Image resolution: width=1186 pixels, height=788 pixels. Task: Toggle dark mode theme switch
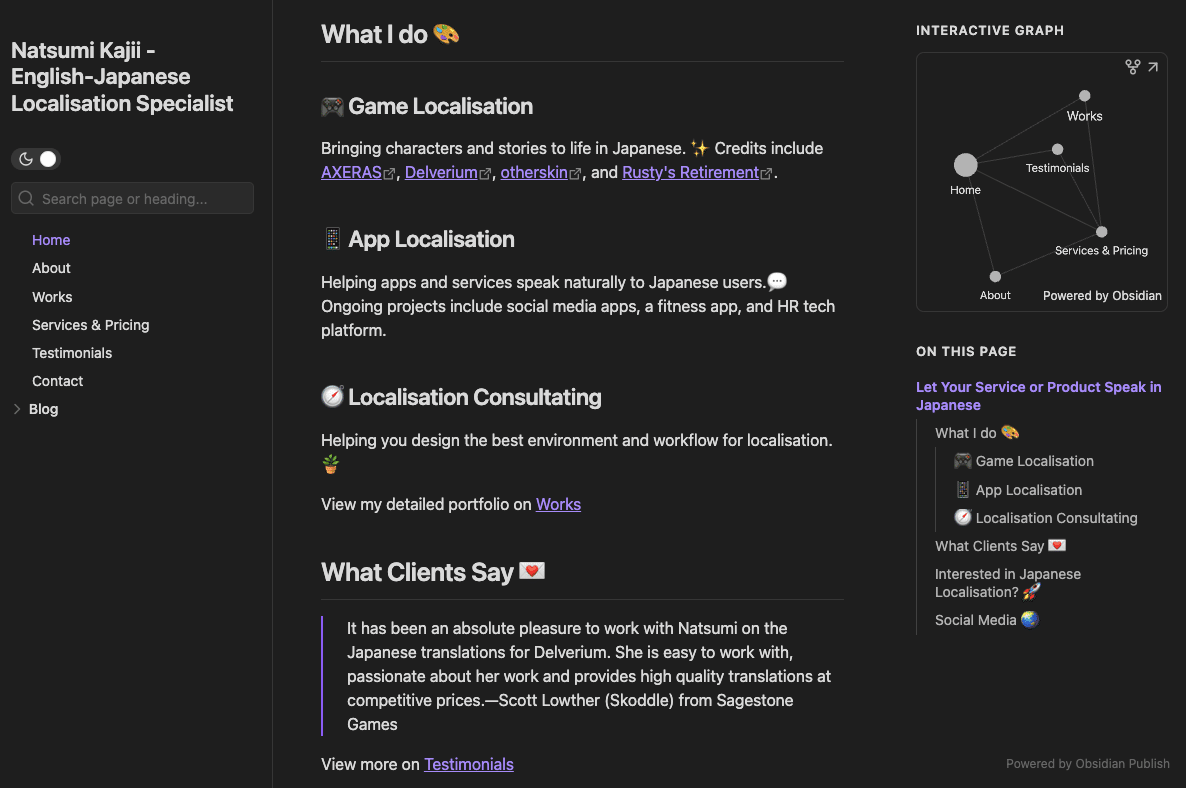click(36, 159)
